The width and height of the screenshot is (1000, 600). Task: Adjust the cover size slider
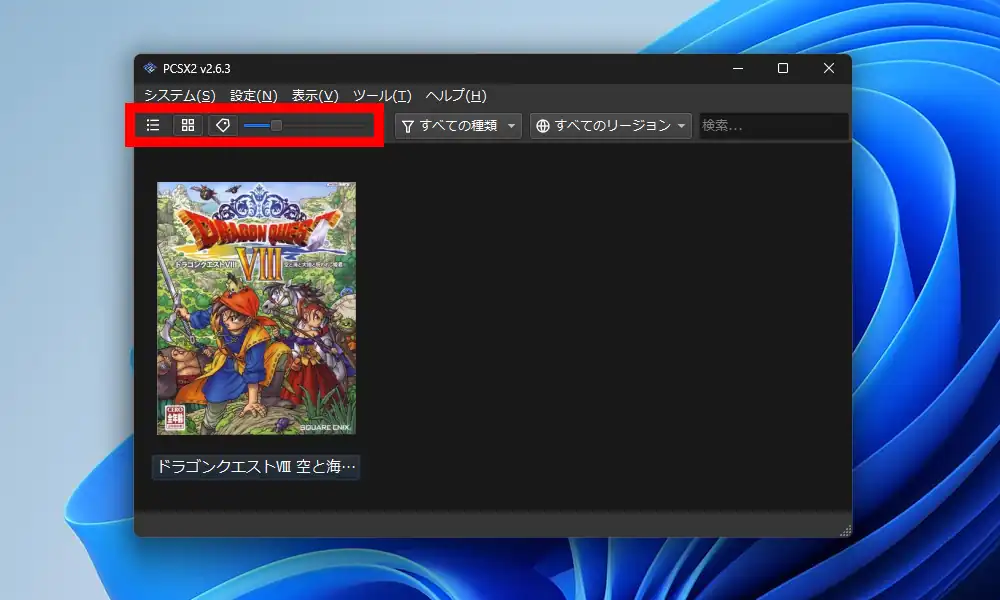tap(277, 125)
